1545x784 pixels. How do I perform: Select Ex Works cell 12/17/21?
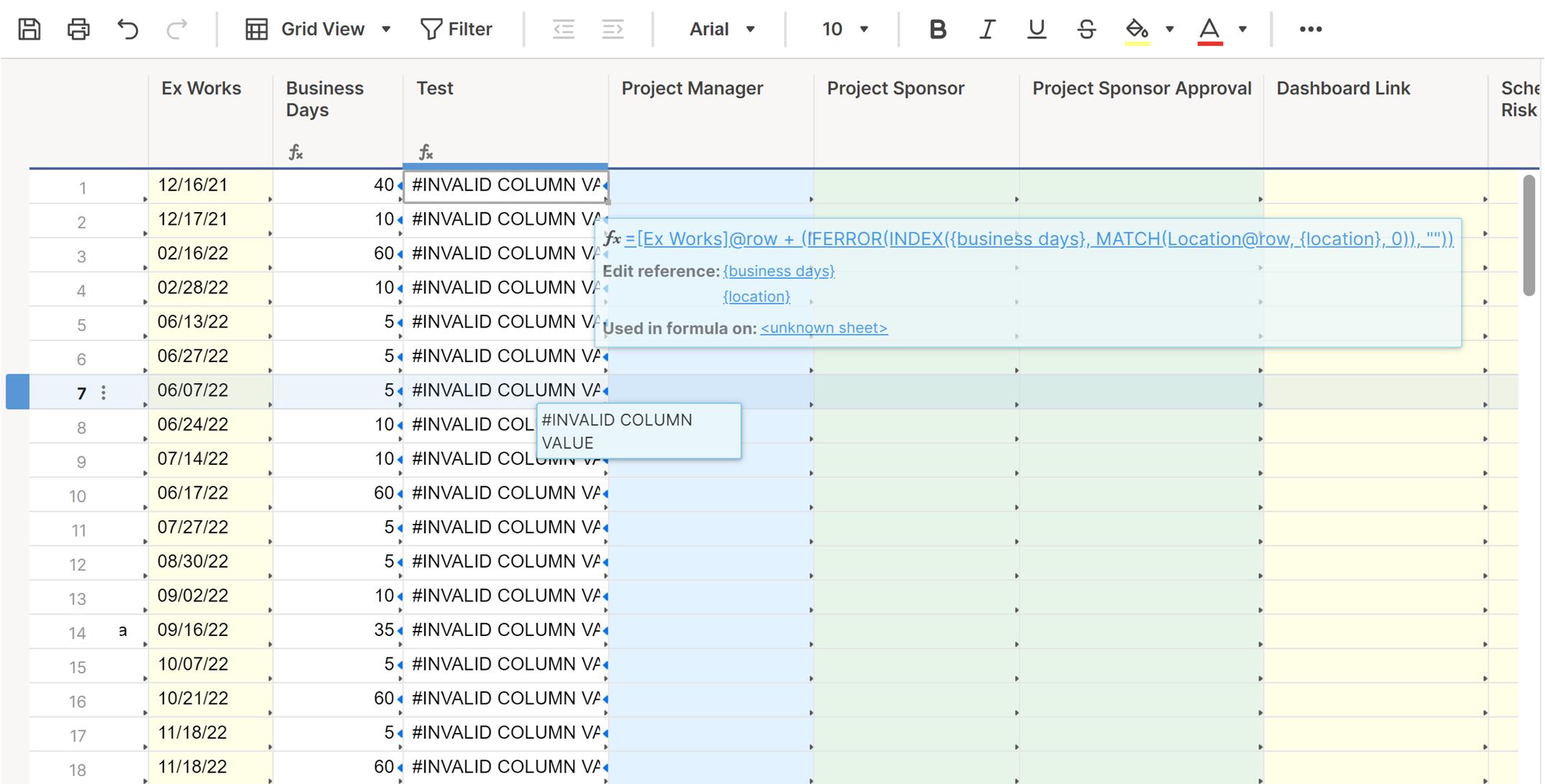click(x=211, y=220)
